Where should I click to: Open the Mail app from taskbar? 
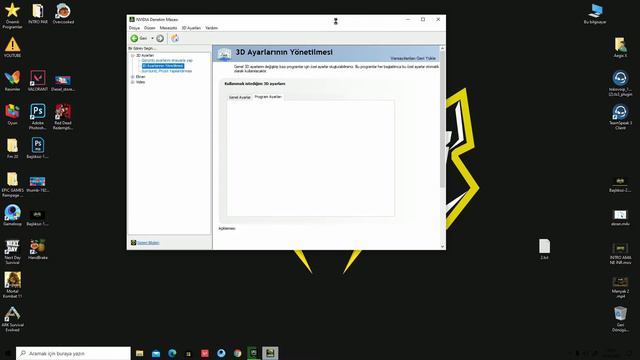point(156,353)
